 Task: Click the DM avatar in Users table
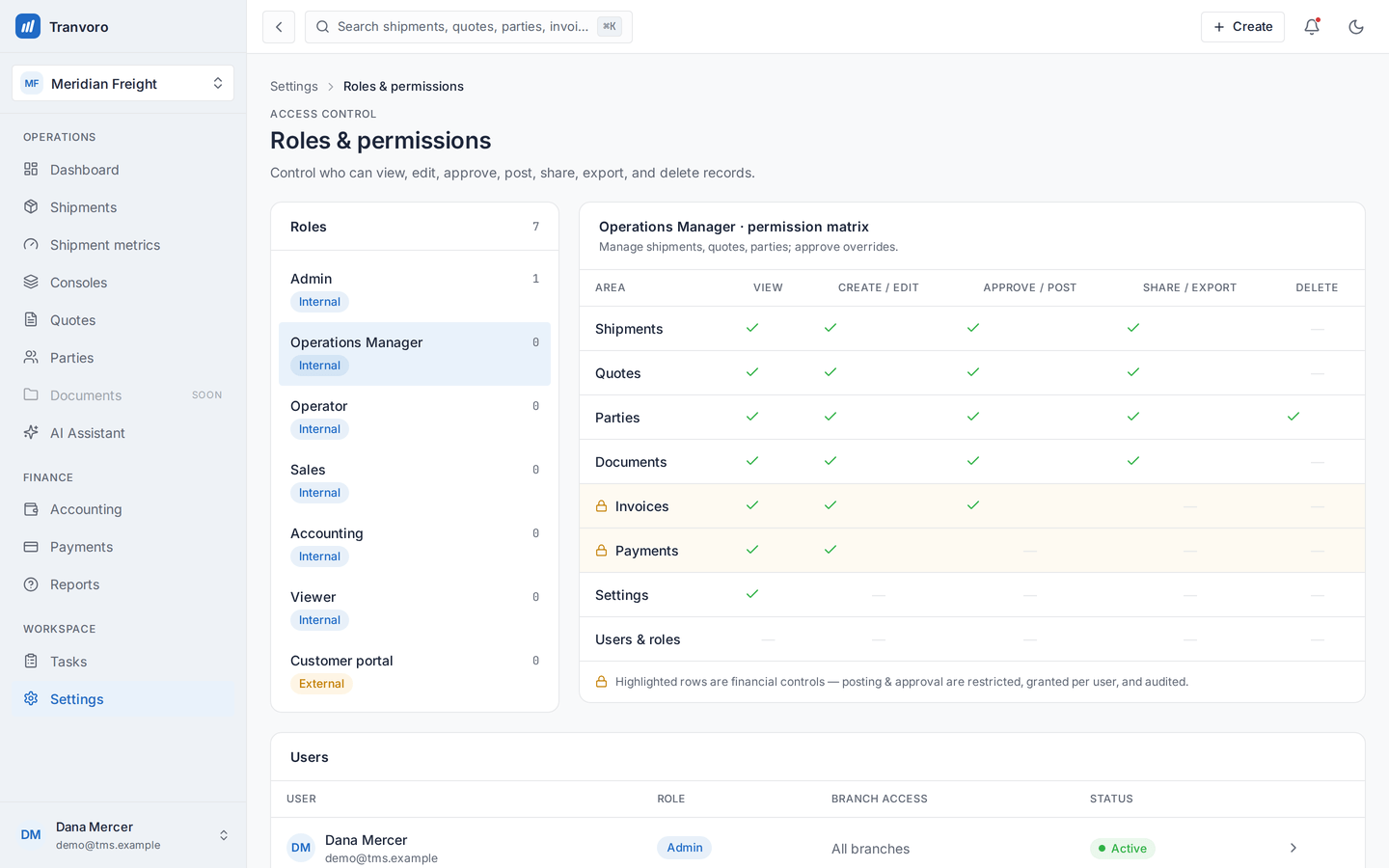point(301,848)
